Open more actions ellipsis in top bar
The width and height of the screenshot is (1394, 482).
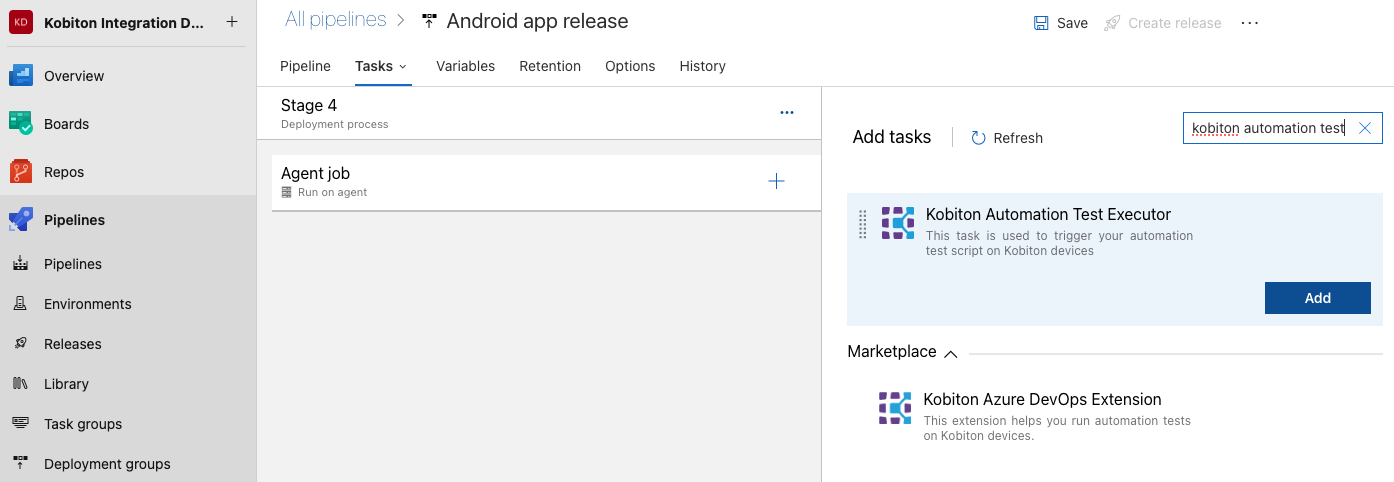(x=1250, y=23)
